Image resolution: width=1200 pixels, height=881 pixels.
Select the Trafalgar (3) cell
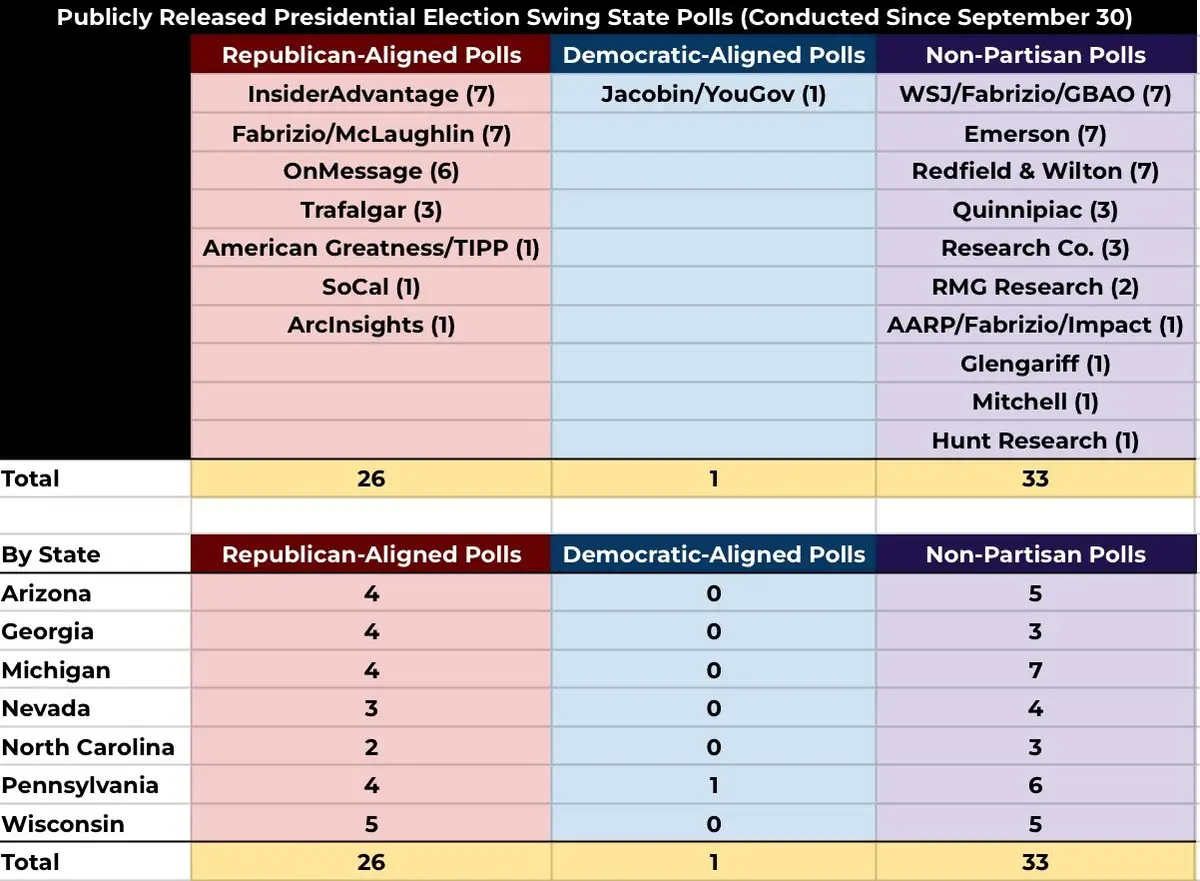[371, 210]
